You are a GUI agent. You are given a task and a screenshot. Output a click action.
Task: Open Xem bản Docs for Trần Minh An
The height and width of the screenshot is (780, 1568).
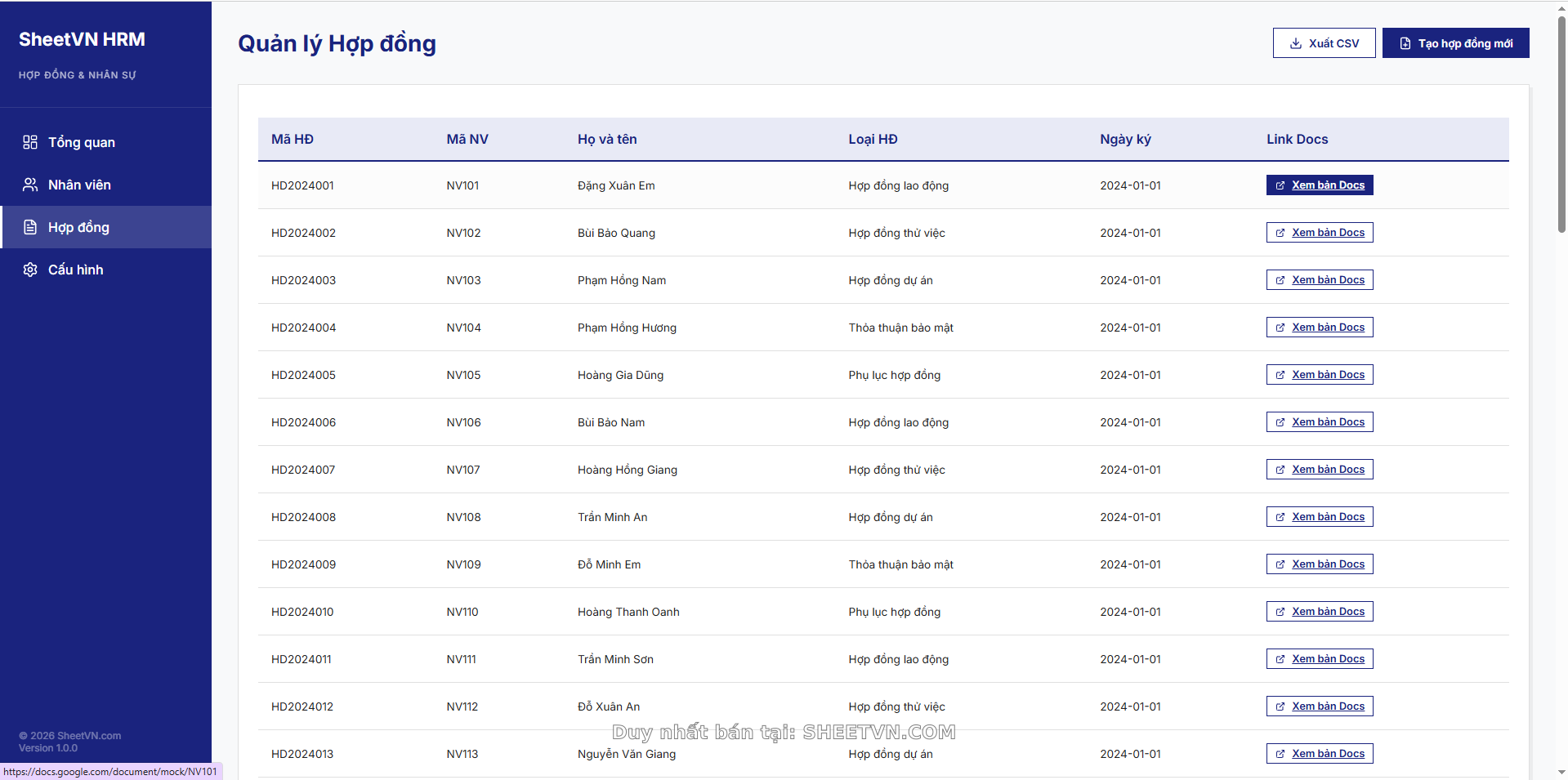coord(1319,516)
